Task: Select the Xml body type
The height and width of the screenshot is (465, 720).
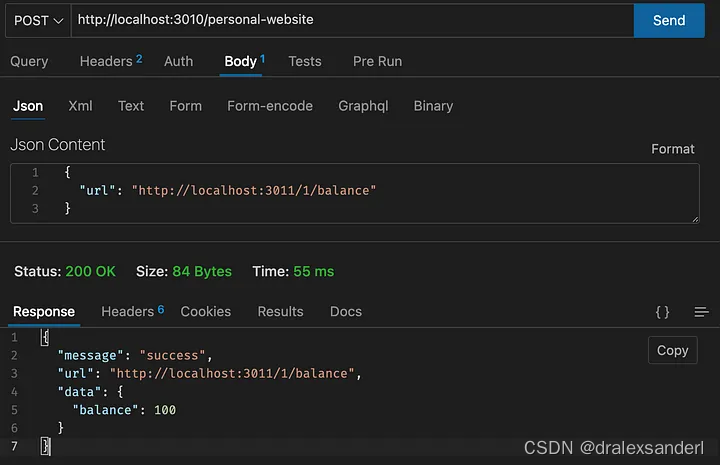Action: point(80,106)
